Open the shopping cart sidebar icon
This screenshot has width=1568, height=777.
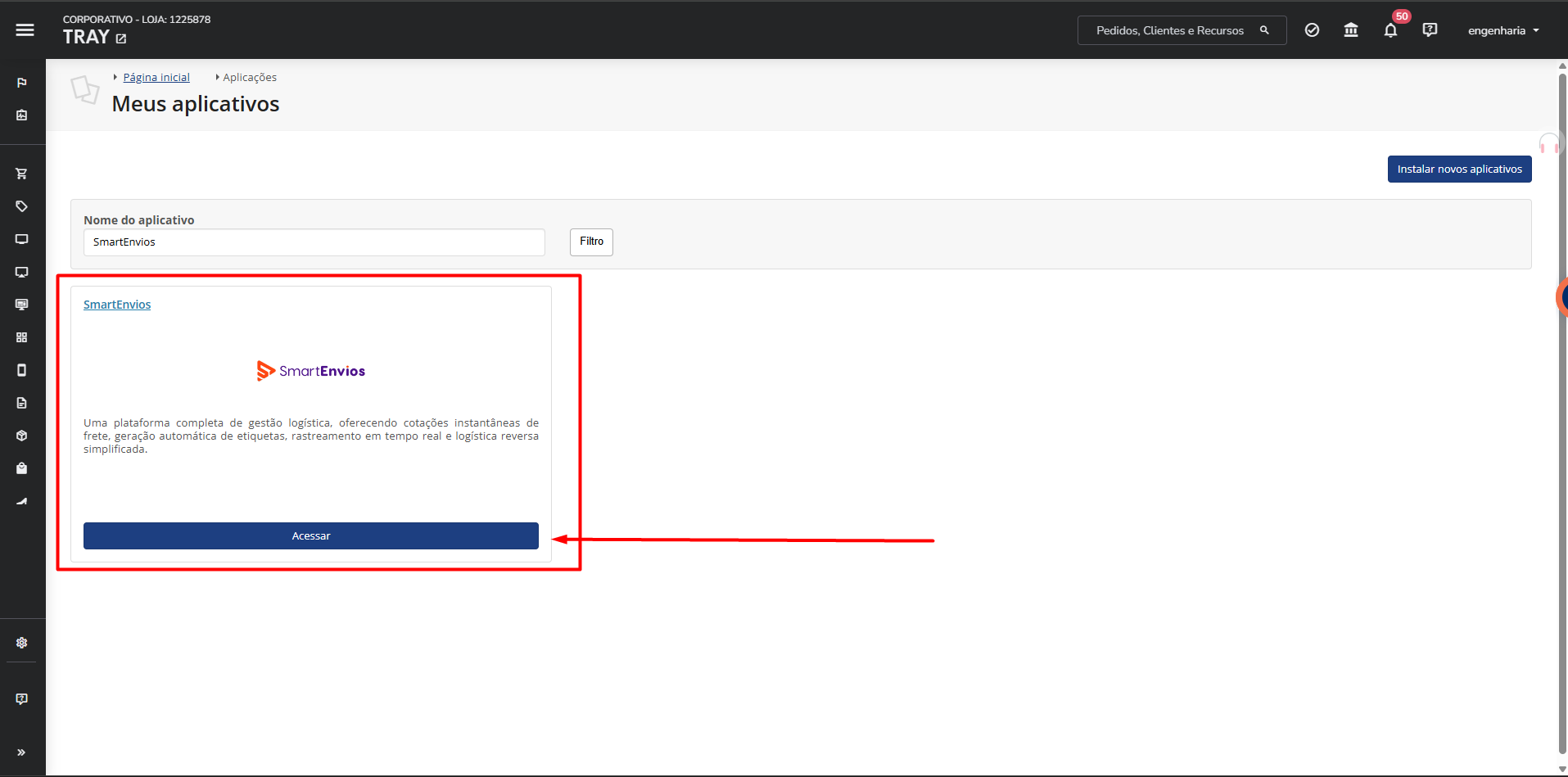22,174
